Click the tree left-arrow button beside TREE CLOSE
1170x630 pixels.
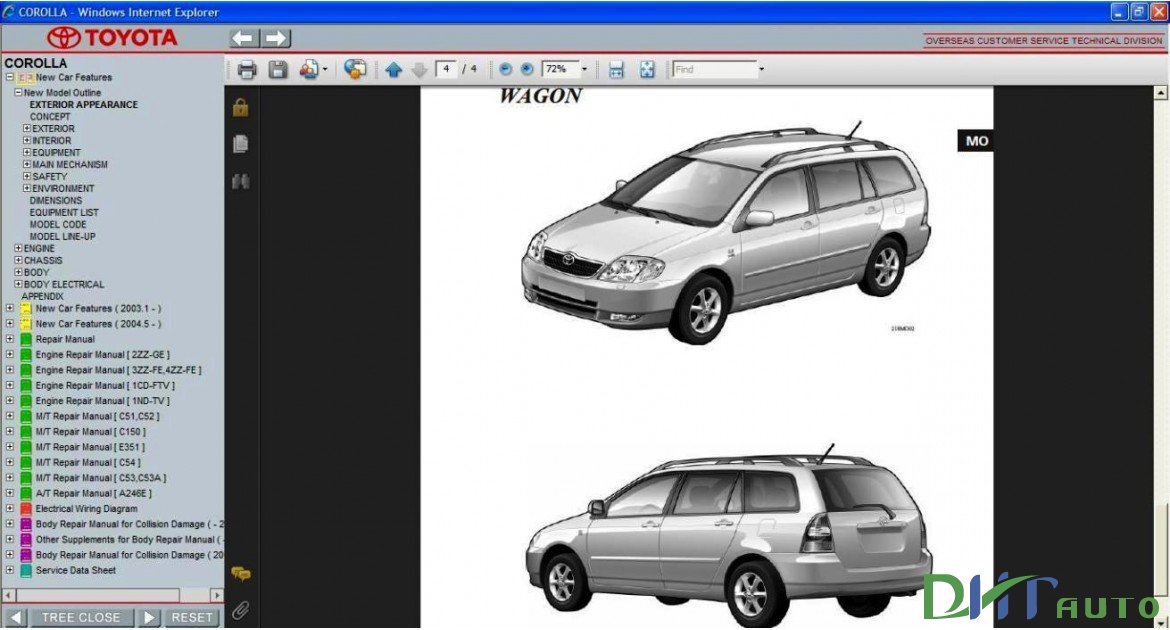point(14,618)
